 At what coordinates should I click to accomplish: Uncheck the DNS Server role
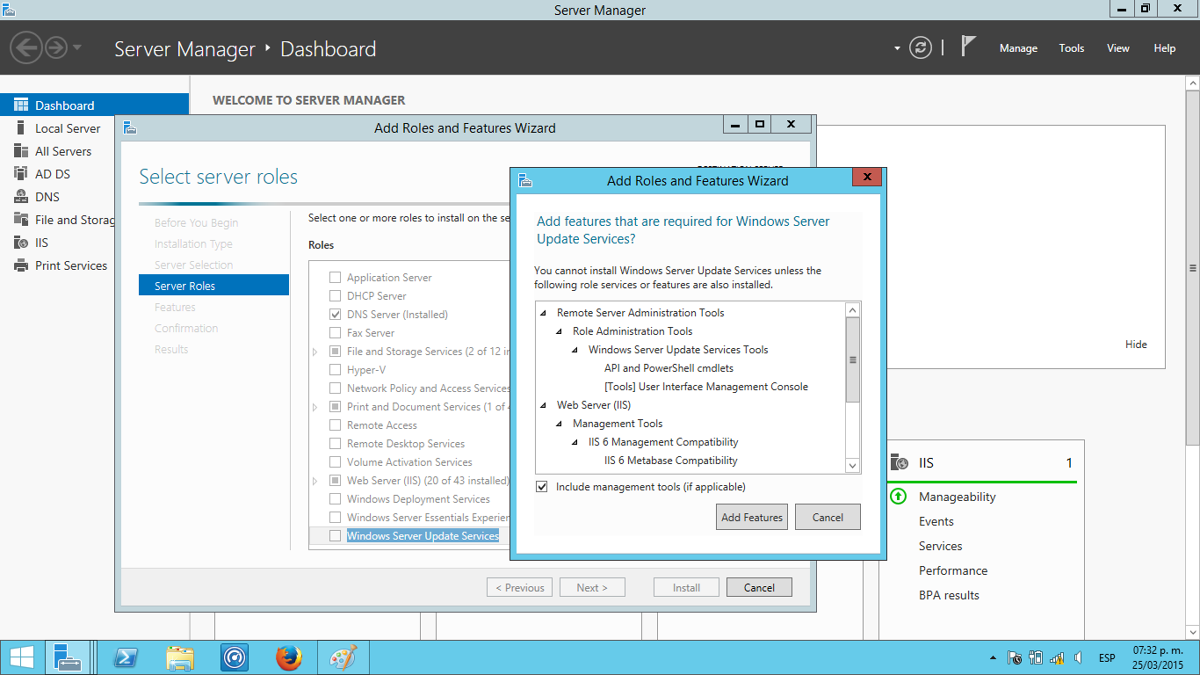pyautogui.click(x=336, y=314)
